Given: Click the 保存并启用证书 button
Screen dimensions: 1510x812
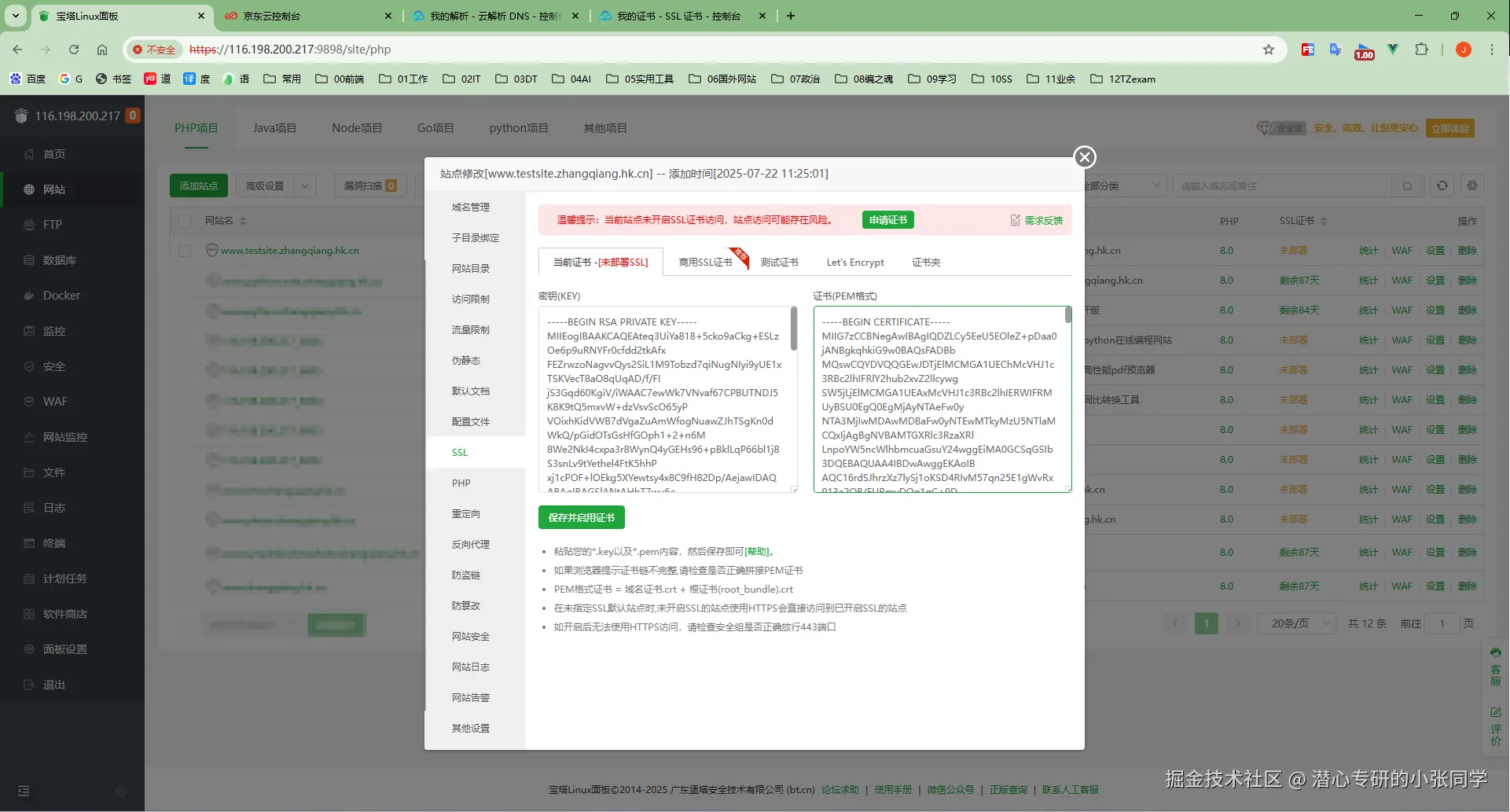Looking at the screenshot, I should 582,517.
